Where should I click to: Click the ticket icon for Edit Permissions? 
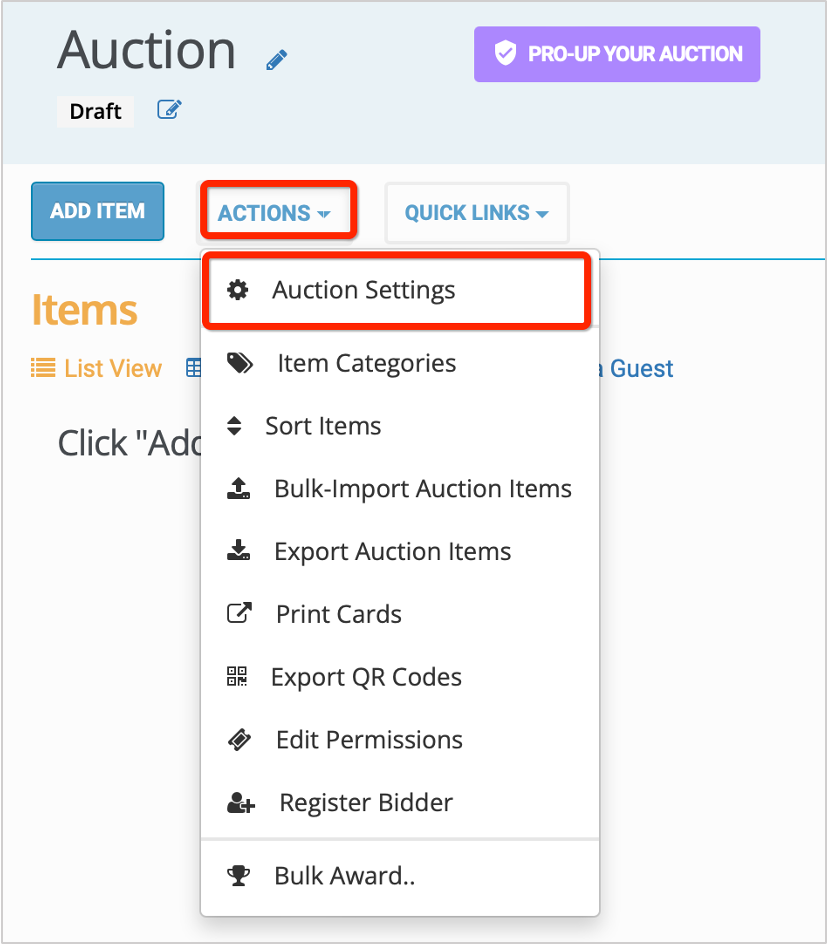click(x=239, y=740)
